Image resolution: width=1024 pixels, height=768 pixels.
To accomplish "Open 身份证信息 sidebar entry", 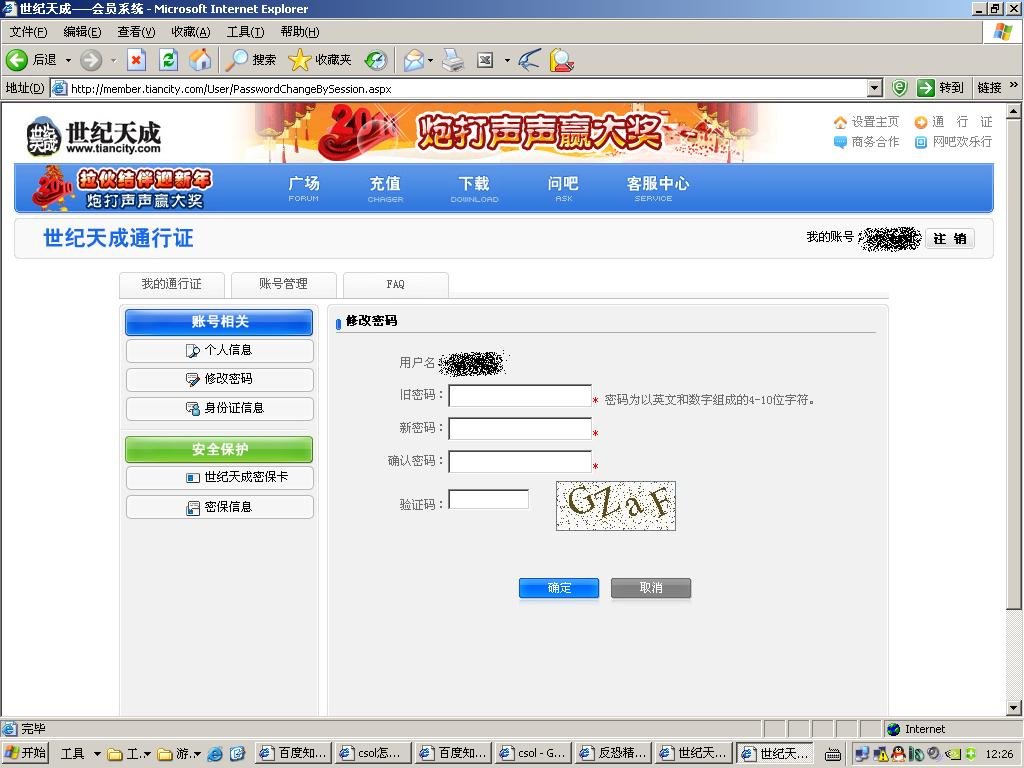I will (219, 409).
